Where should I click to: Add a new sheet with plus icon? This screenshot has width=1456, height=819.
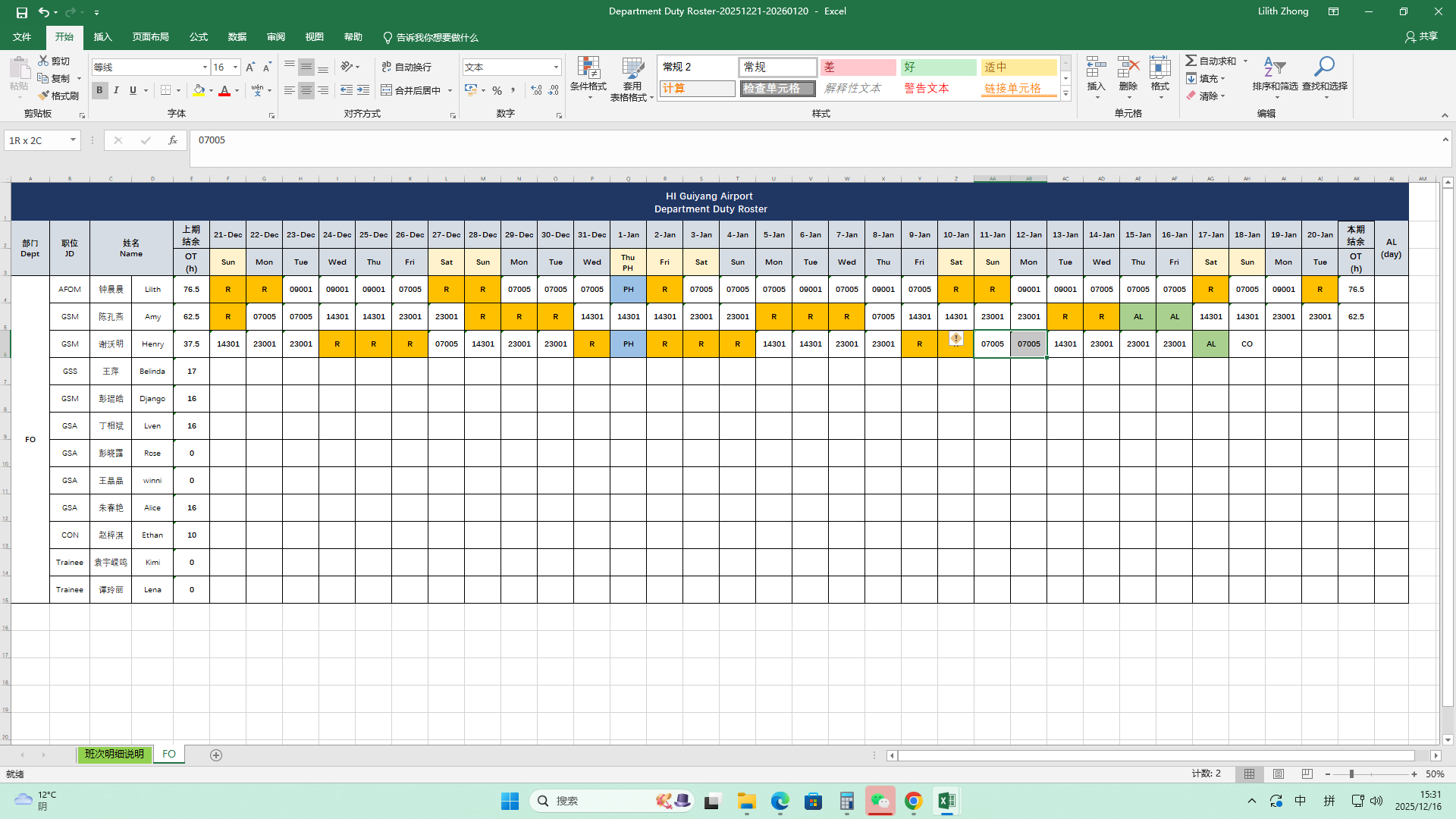click(216, 755)
